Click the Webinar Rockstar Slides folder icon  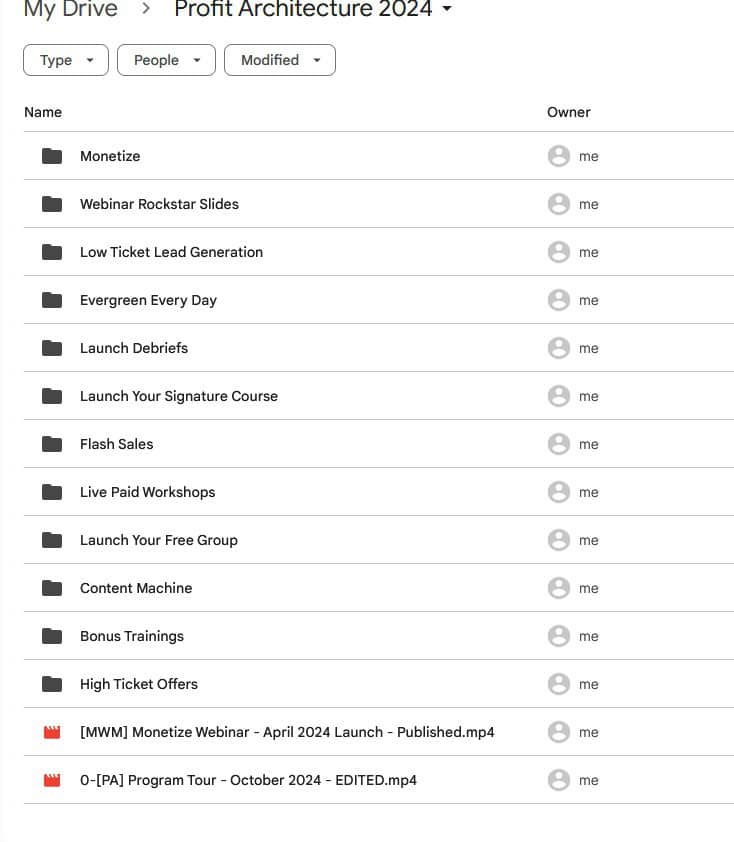point(52,204)
